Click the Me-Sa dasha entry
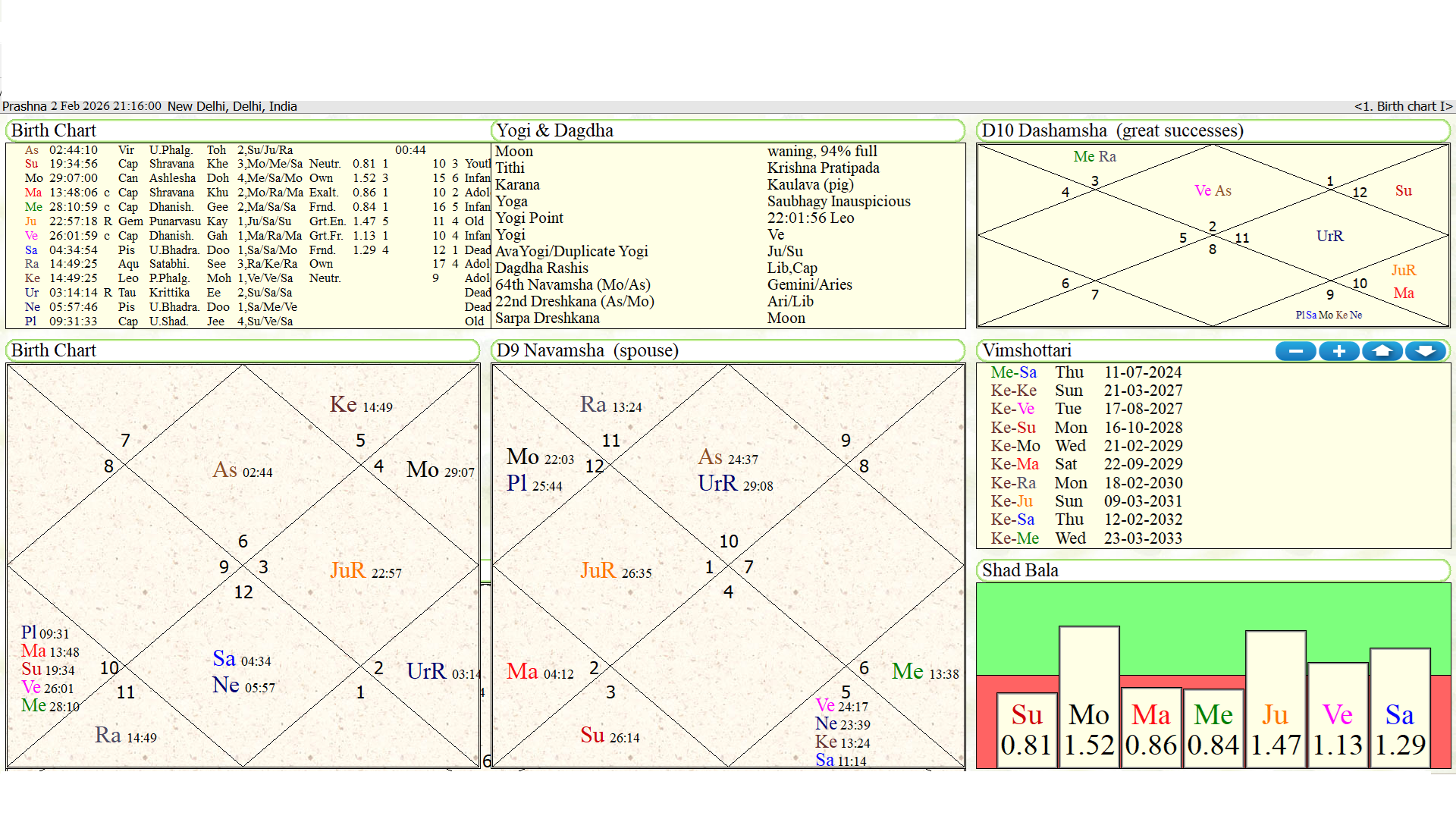The height and width of the screenshot is (819, 1456). click(1013, 372)
